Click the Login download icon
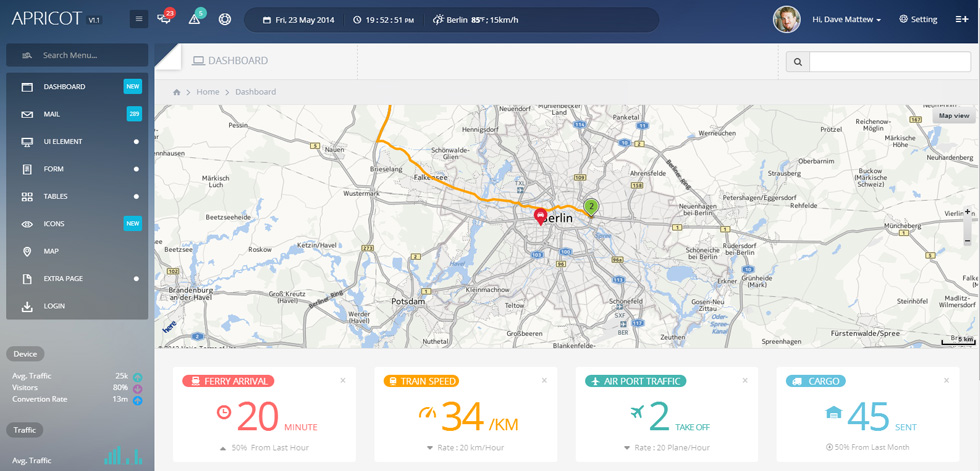 [x=27, y=306]
